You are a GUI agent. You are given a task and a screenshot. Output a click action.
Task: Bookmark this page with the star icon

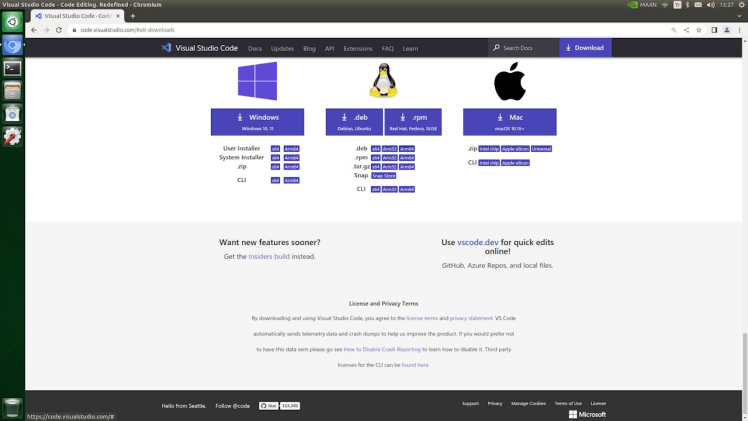[698, 30]
